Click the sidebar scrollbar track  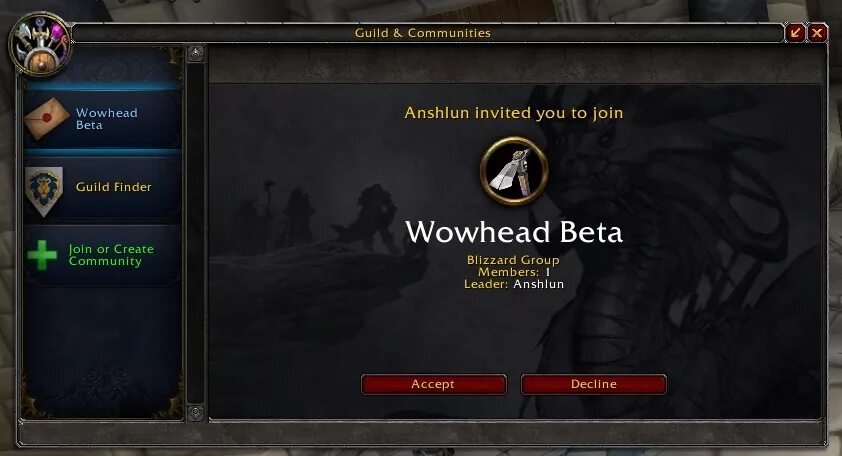click(x=195, y=233)
